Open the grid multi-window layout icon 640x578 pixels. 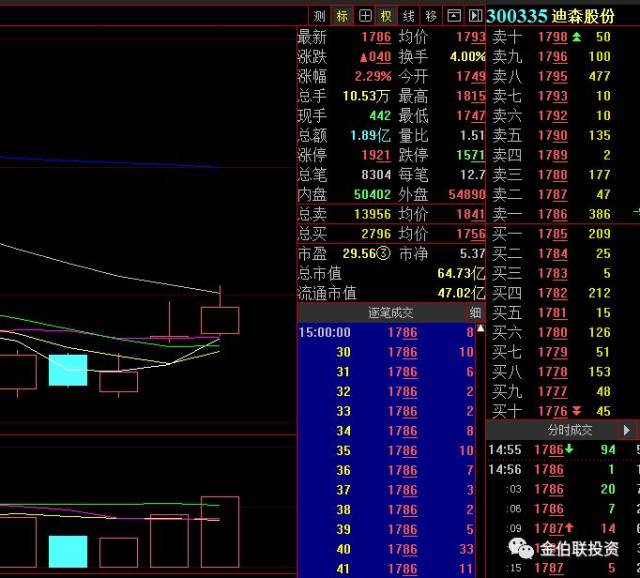pos(365,16)
